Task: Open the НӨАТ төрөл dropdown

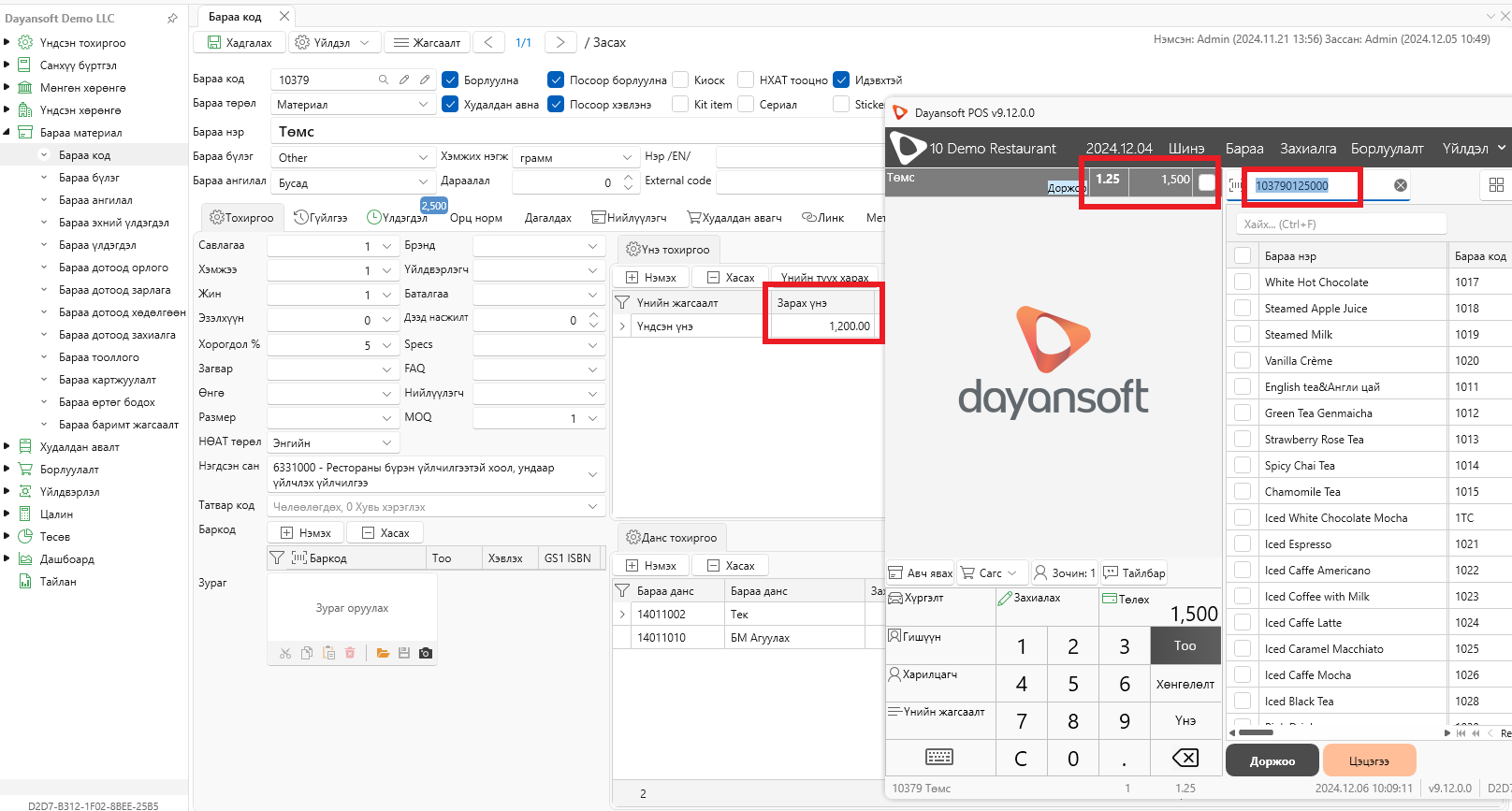Action: point(387,442)
